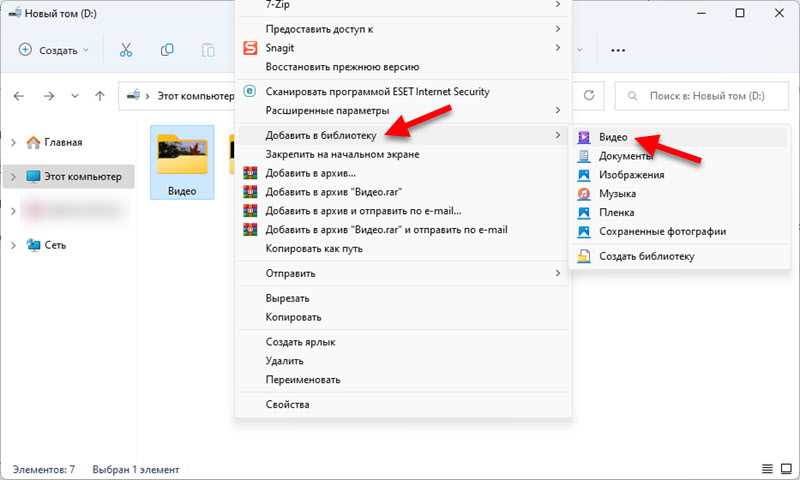Image resolution: width=800 pixels, height=480 pixels.
Task: Click "Сохраненные фотографии" text in submenu
Action: [x=662, y=232]
